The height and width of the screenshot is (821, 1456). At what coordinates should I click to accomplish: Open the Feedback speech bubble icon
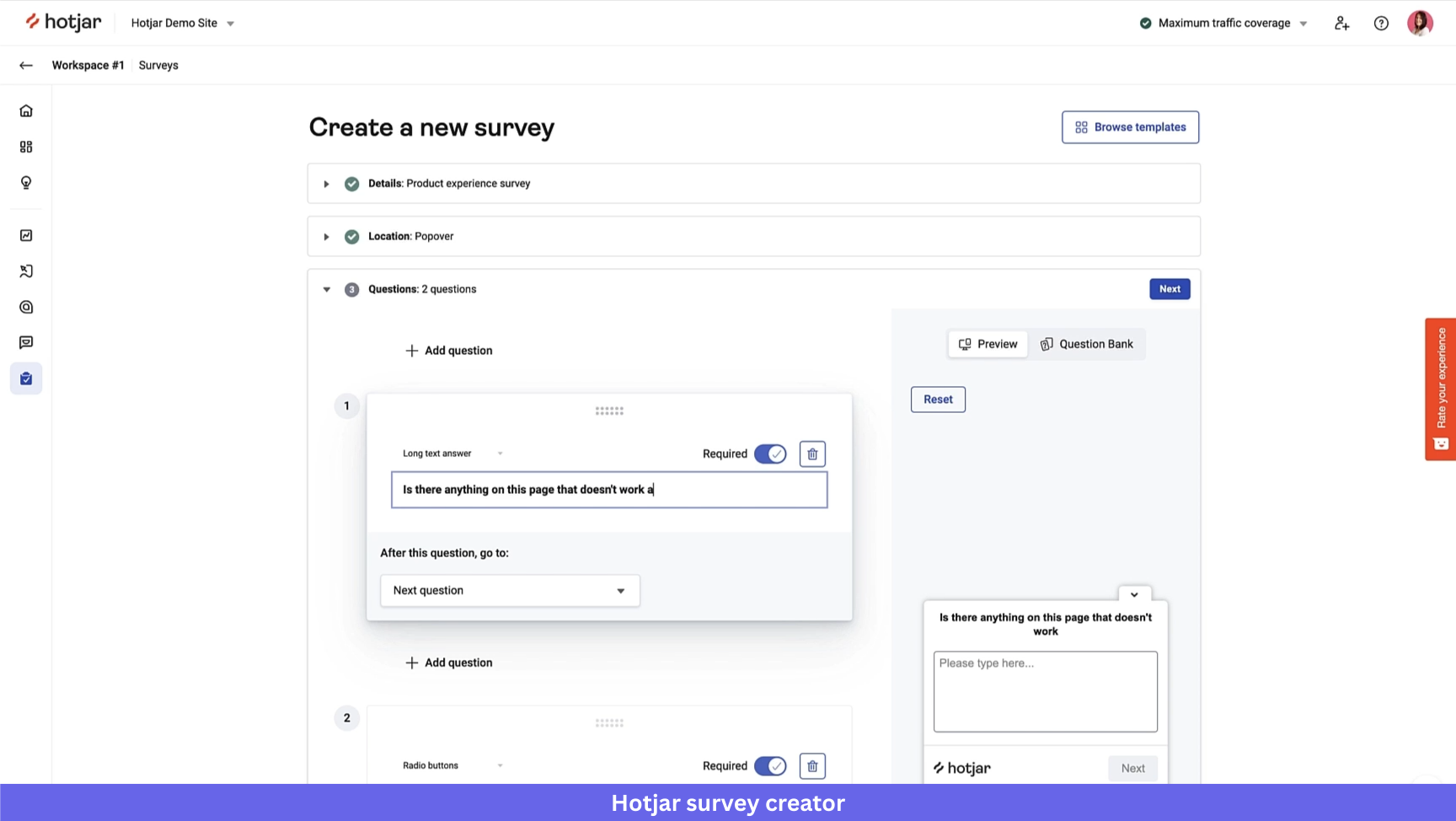click(25, 341)
